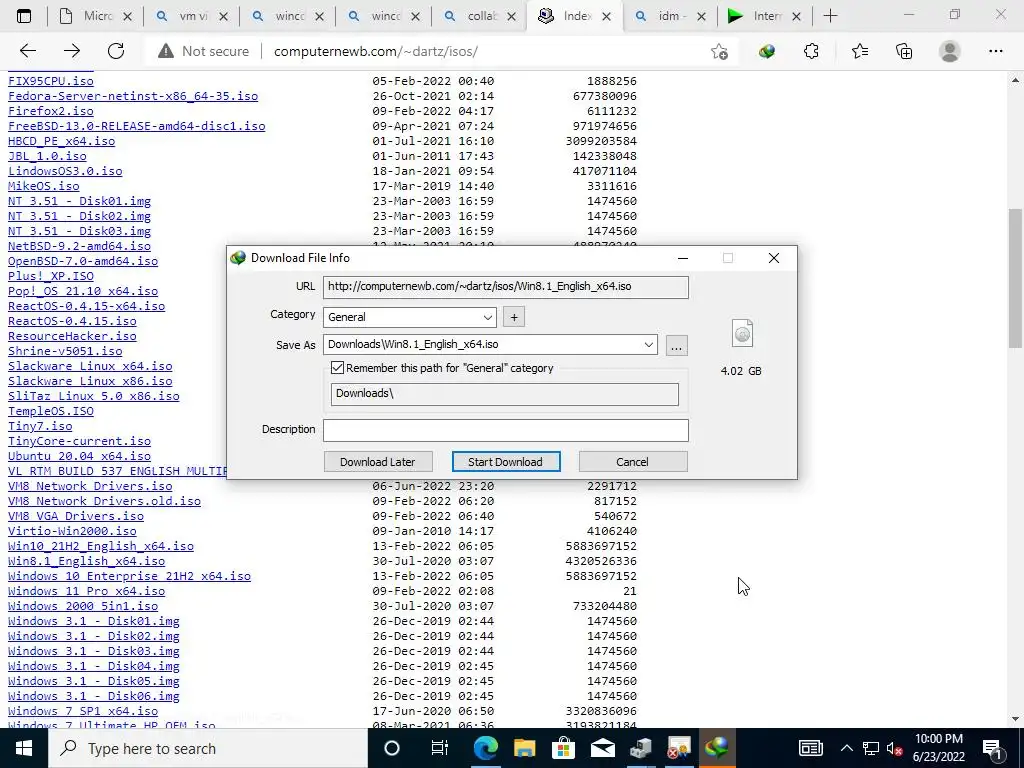Screen dimensions: 1024x768
Task: Open HBCD_PE_x64.iso link
Action: tap(61, 141)
